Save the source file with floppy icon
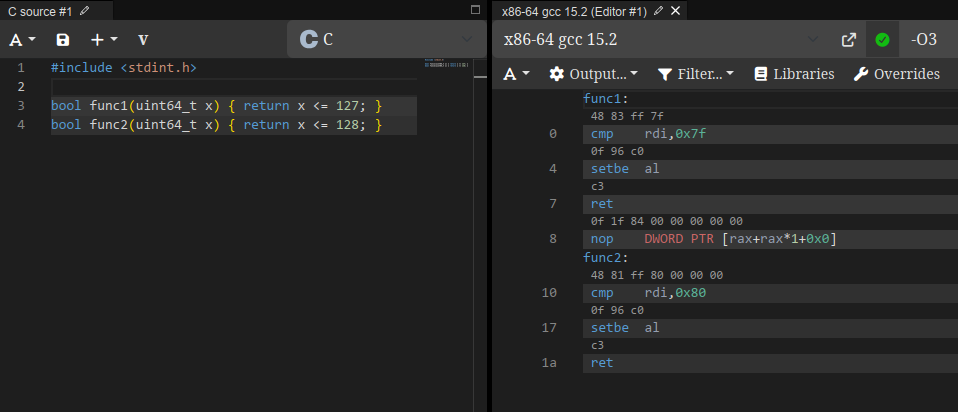Viewport: 958px width, 412px height. point(63,40)
